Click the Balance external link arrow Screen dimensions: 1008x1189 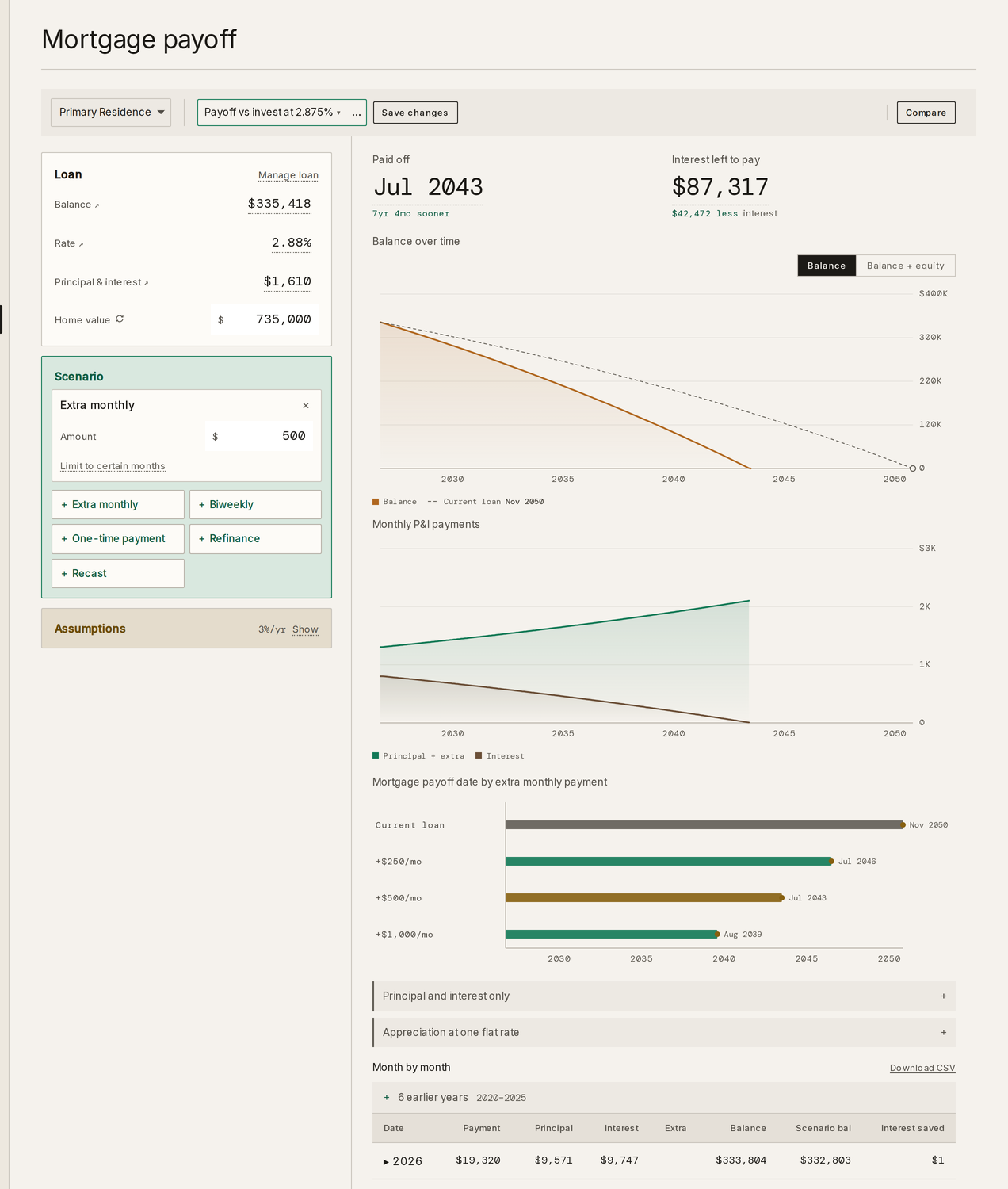click(97, 205)
